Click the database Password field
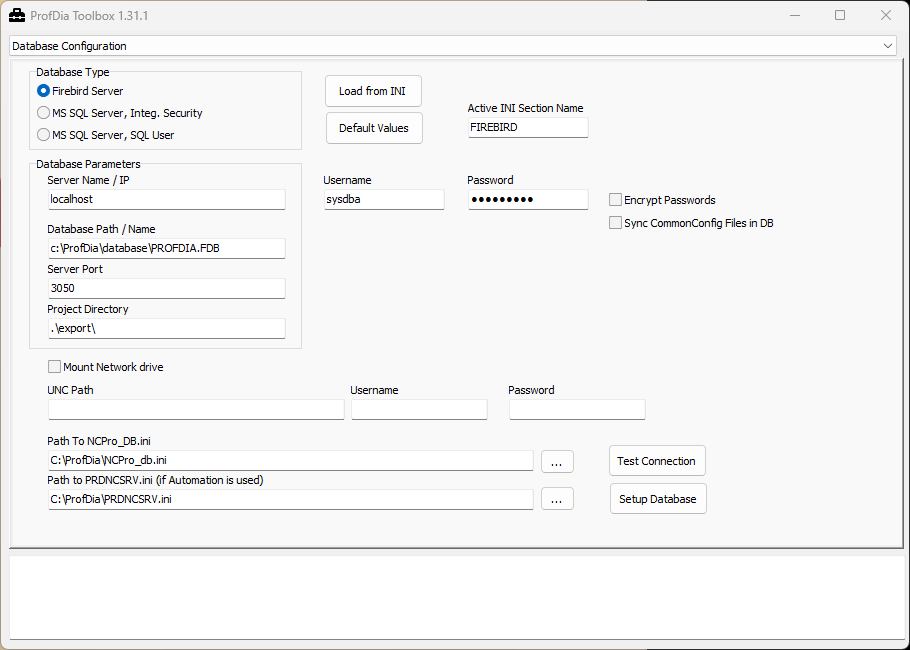Viewport: 910px width, 650px height. 527,200
